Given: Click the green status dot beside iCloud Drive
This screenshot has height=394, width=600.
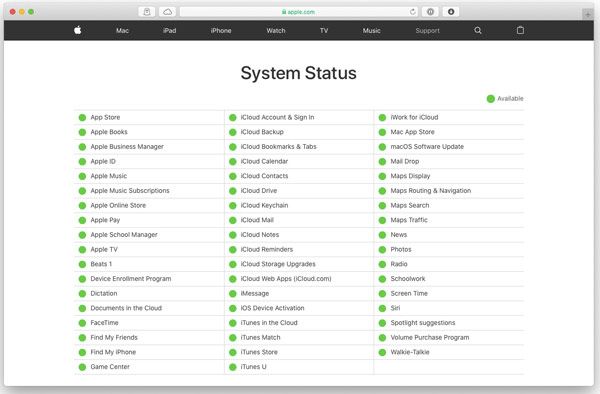Looking at the screenshot, I should 233,191.
